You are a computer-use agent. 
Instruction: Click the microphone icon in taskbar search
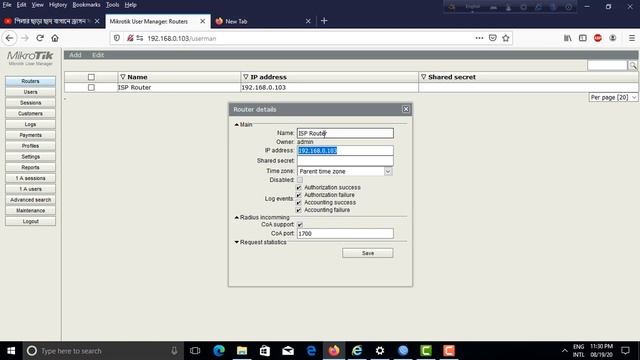click(174, 351)
